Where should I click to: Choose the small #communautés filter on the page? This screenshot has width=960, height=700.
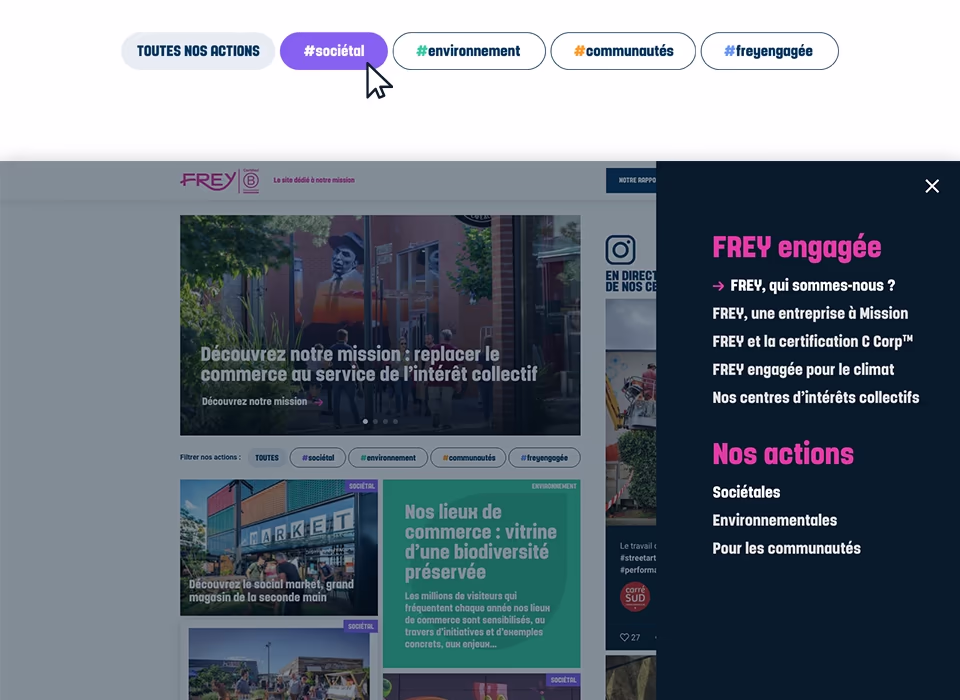click(x=468, y=457)
